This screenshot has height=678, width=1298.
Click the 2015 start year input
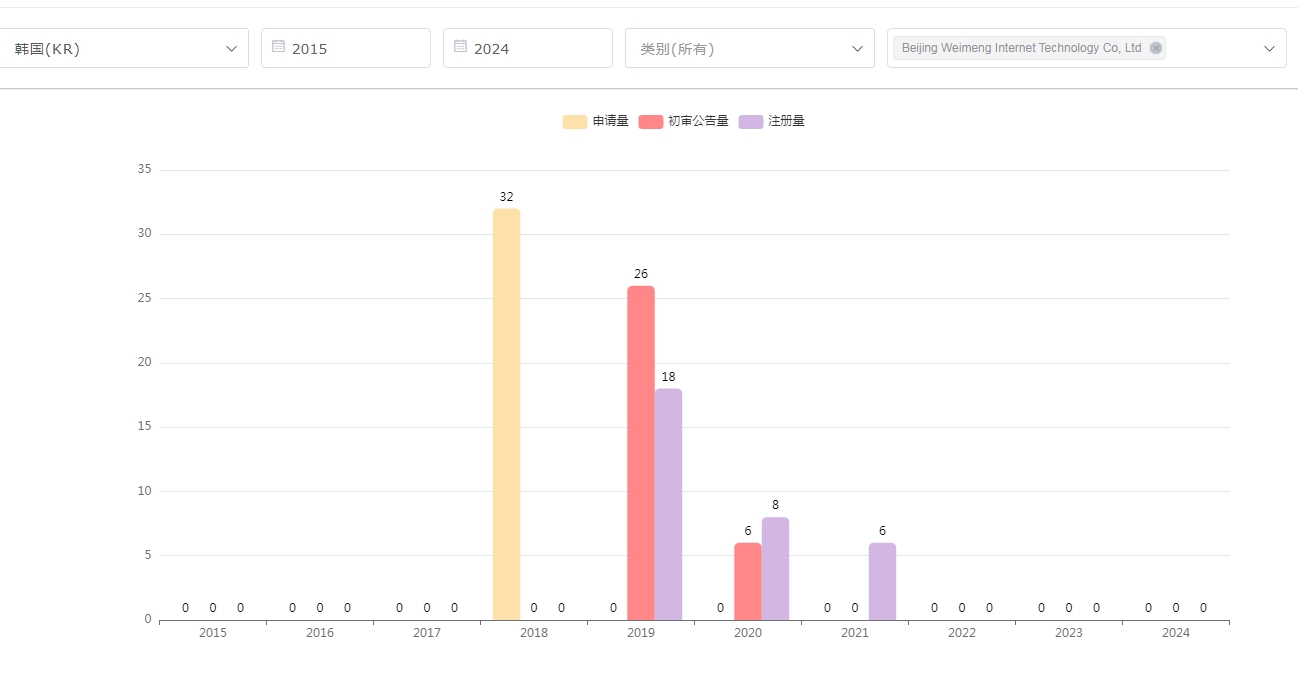[x=355, y=48]
